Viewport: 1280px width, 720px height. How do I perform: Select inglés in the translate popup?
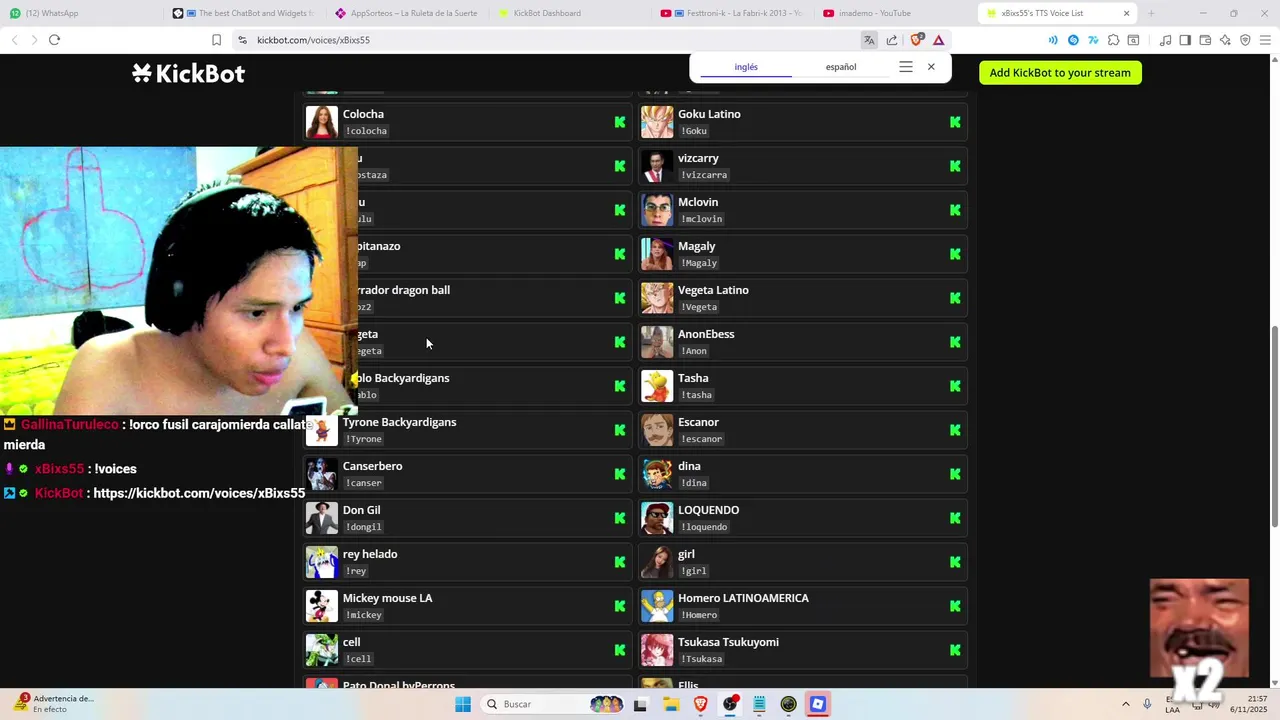pyautogui.click(x=746, y=67)
